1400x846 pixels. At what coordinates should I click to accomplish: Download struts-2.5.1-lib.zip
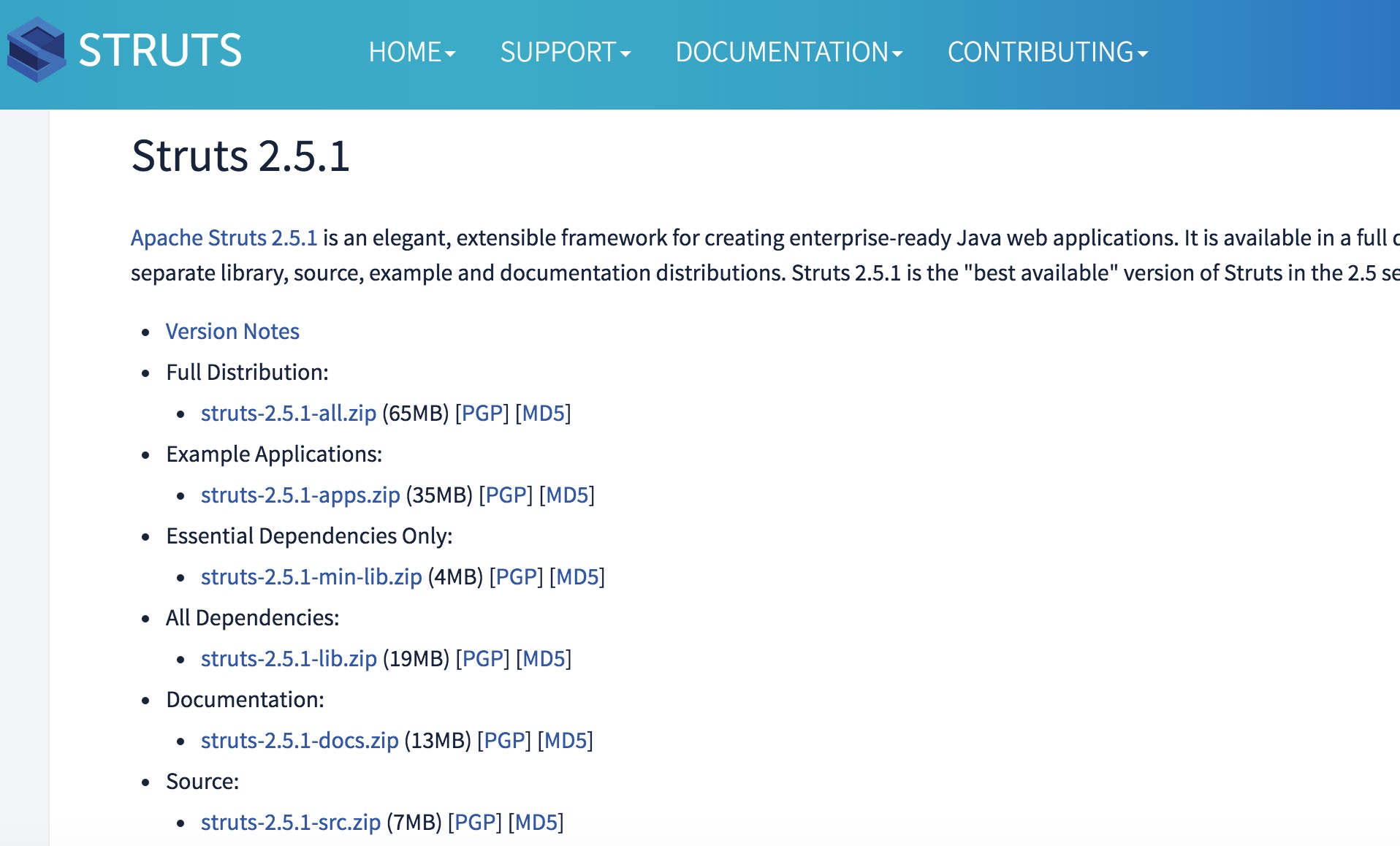pos(289,658)
